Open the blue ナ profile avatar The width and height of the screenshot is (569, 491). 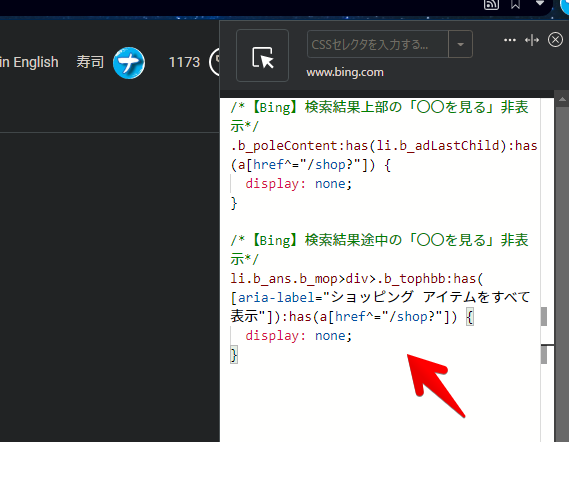click(129, 63)
